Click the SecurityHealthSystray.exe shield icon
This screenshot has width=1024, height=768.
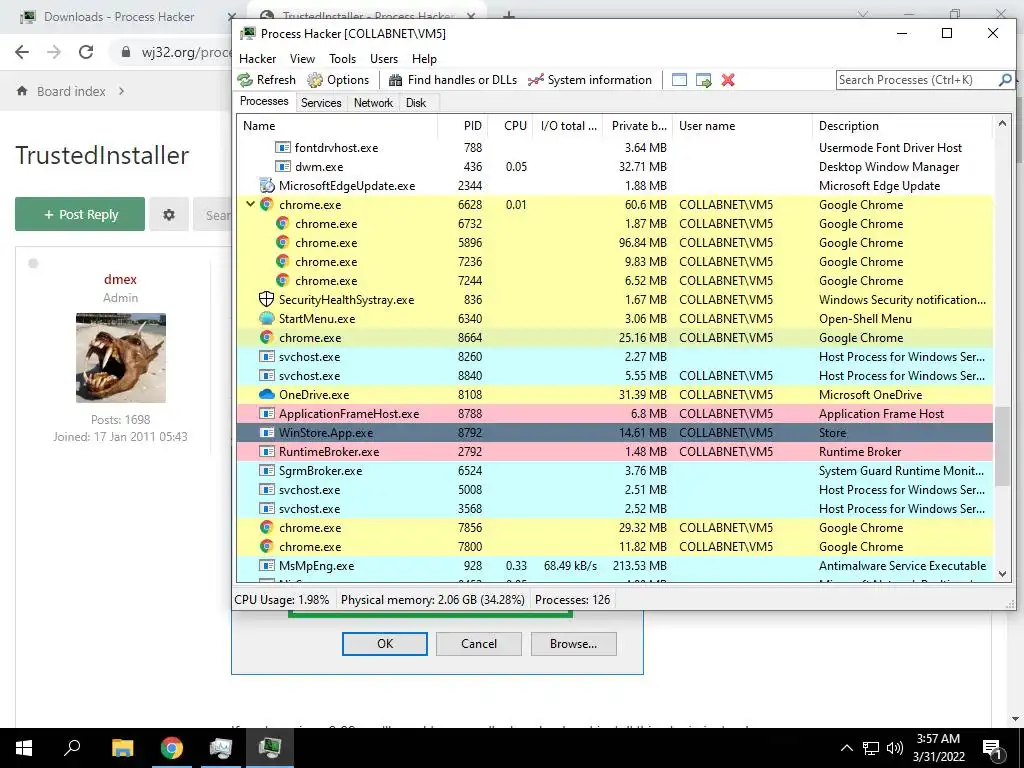click(x=266, y=300)
